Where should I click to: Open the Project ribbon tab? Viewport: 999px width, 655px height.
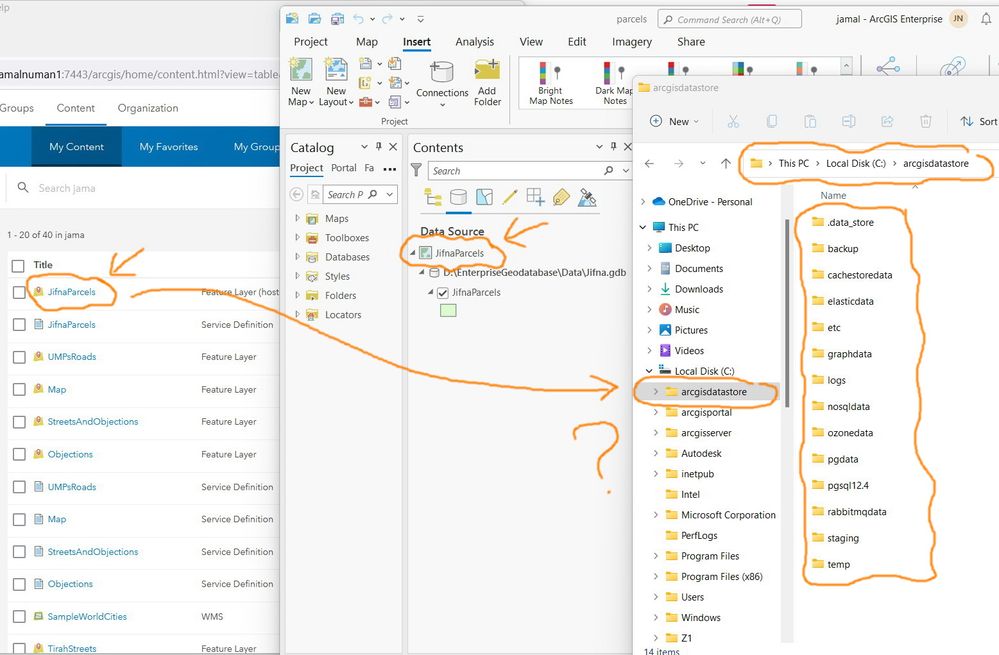coord(310,41)
